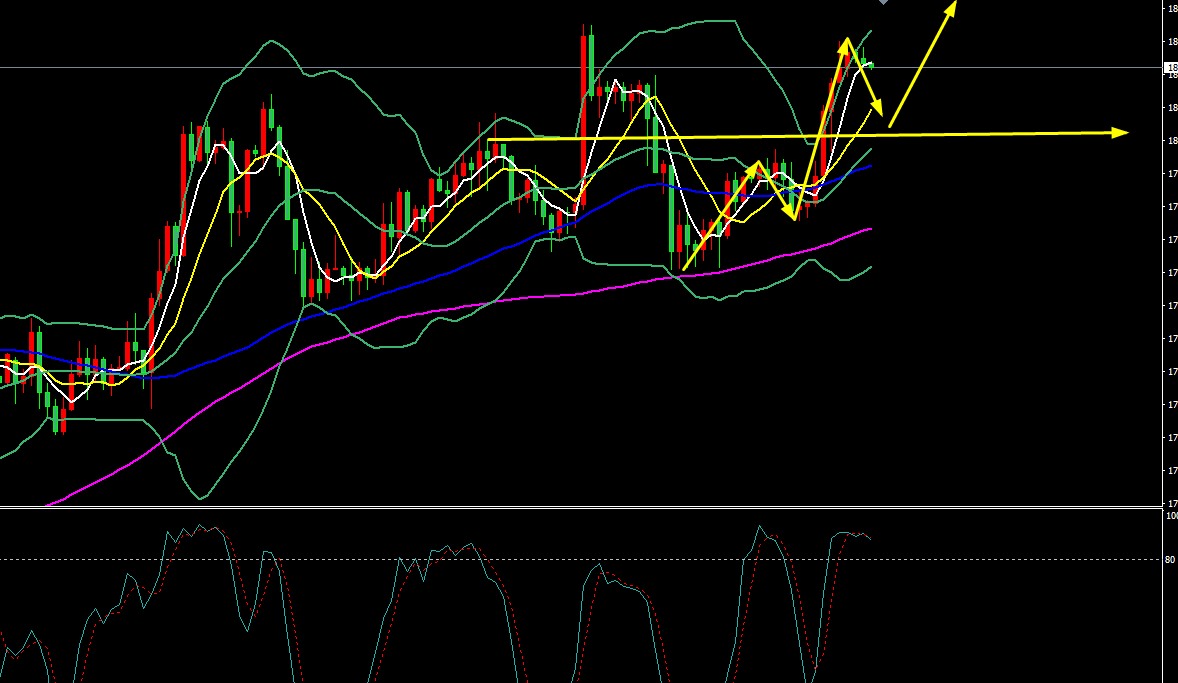Click the gray chart shift triangle marker
This screenshot has height=683, width=1178.
click(x=882, y=3)
